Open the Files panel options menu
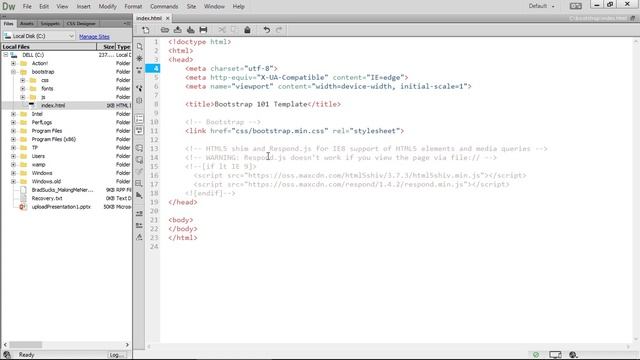 [x=127, y=24]
